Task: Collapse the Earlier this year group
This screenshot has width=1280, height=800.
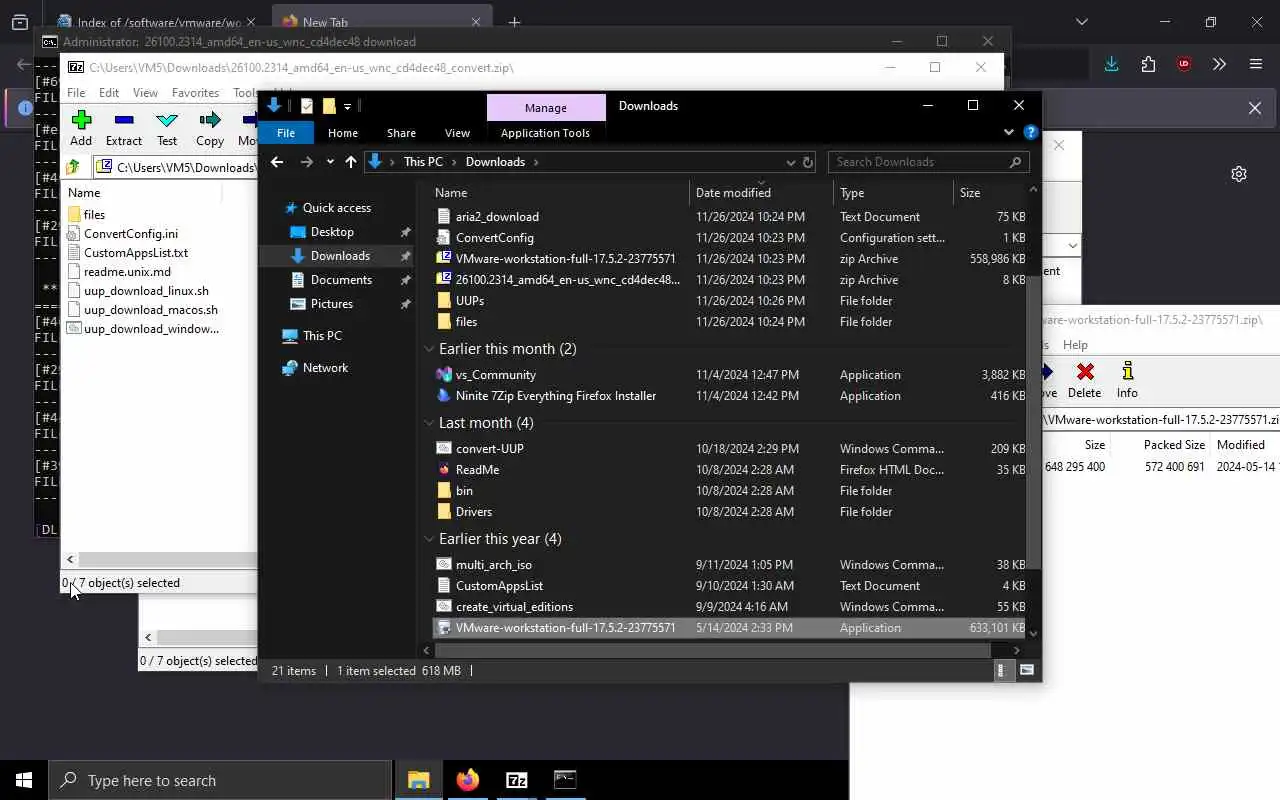Action: [429, 539]
